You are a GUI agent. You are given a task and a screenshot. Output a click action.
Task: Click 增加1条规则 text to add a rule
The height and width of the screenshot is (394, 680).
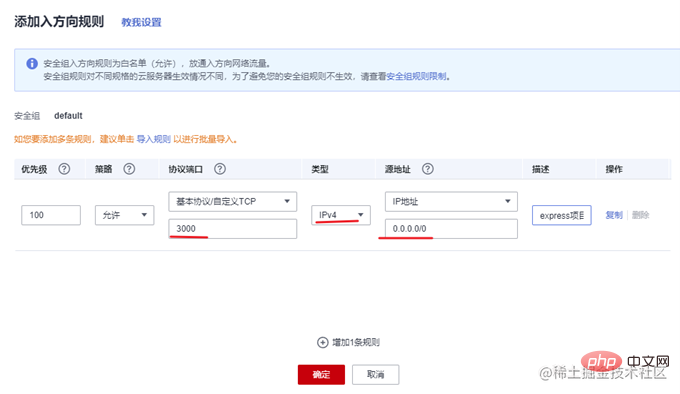tap(356, 342)
